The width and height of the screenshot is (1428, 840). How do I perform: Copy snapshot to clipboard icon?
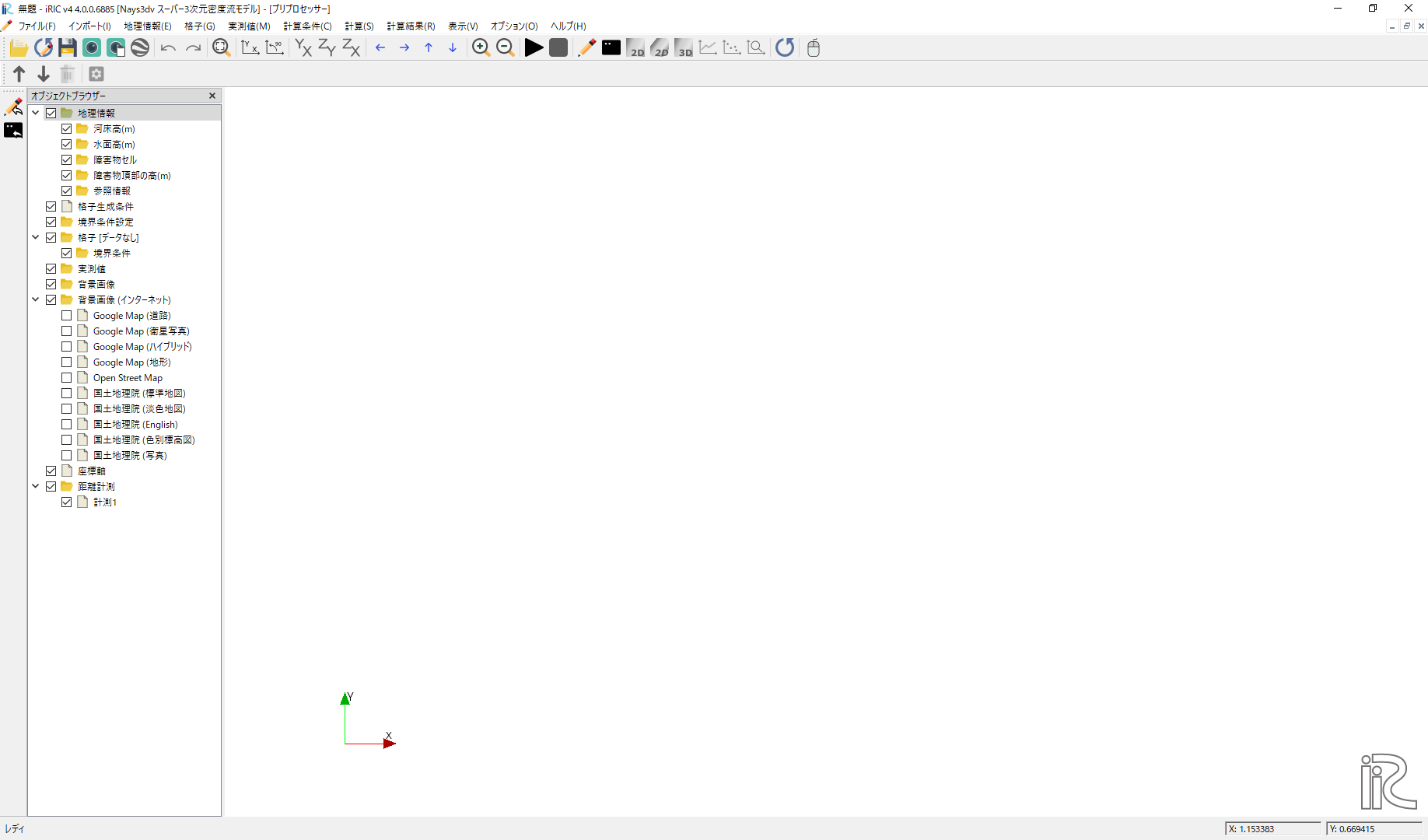116,48
